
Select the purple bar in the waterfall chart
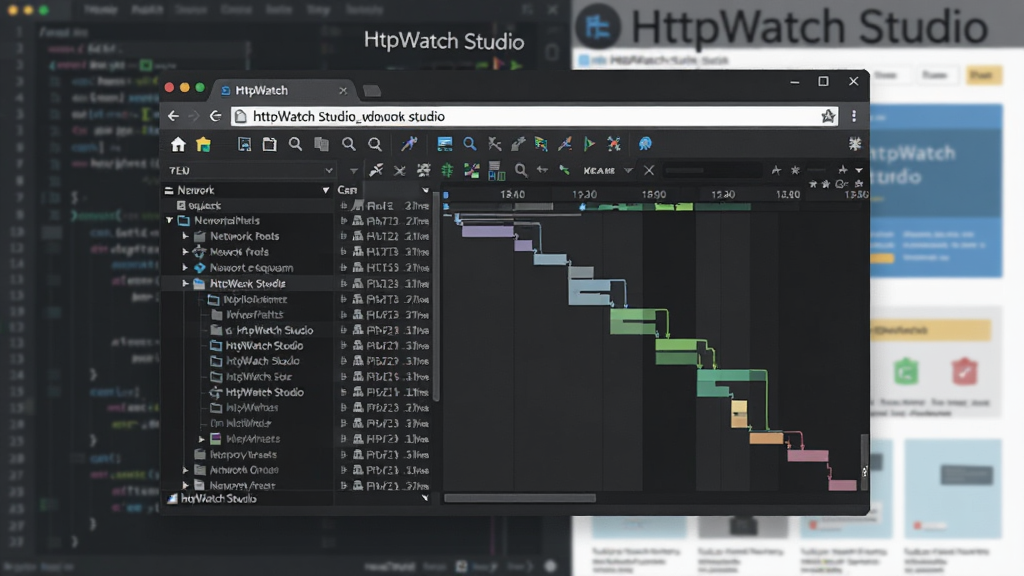(x=487, y=231)
